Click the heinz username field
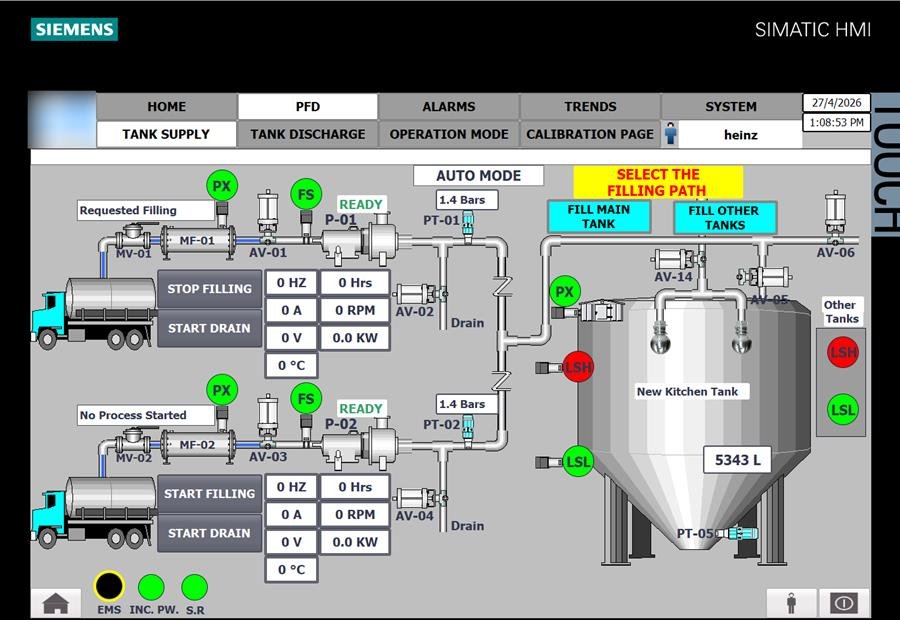The height and width of the screenshot is (620, 900). [x=740, y=134]
